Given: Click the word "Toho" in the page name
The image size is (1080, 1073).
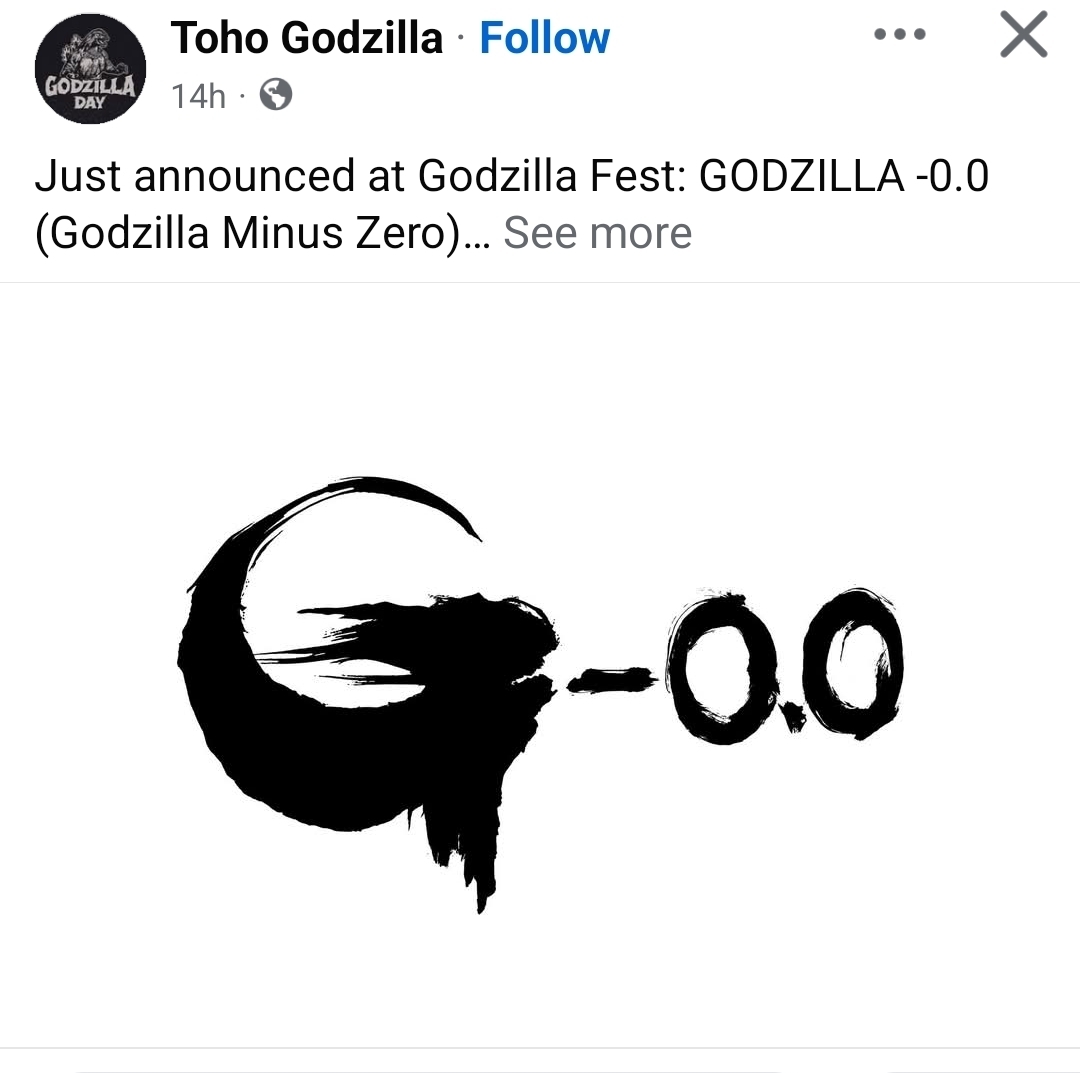Looking at the screenshot, I should 220,39.
